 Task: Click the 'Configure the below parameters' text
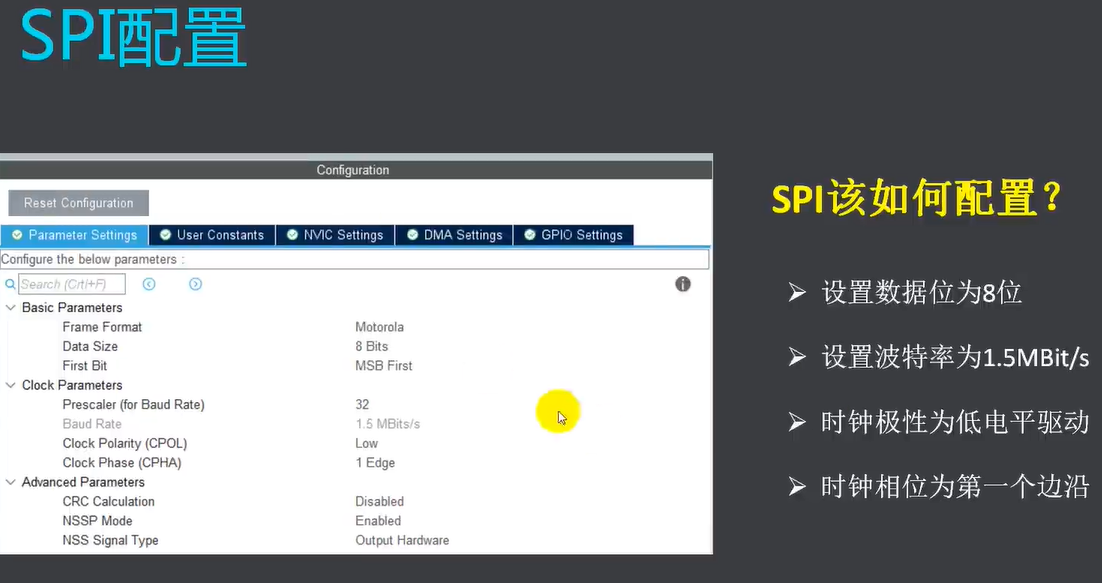click(x=93, y=259)
